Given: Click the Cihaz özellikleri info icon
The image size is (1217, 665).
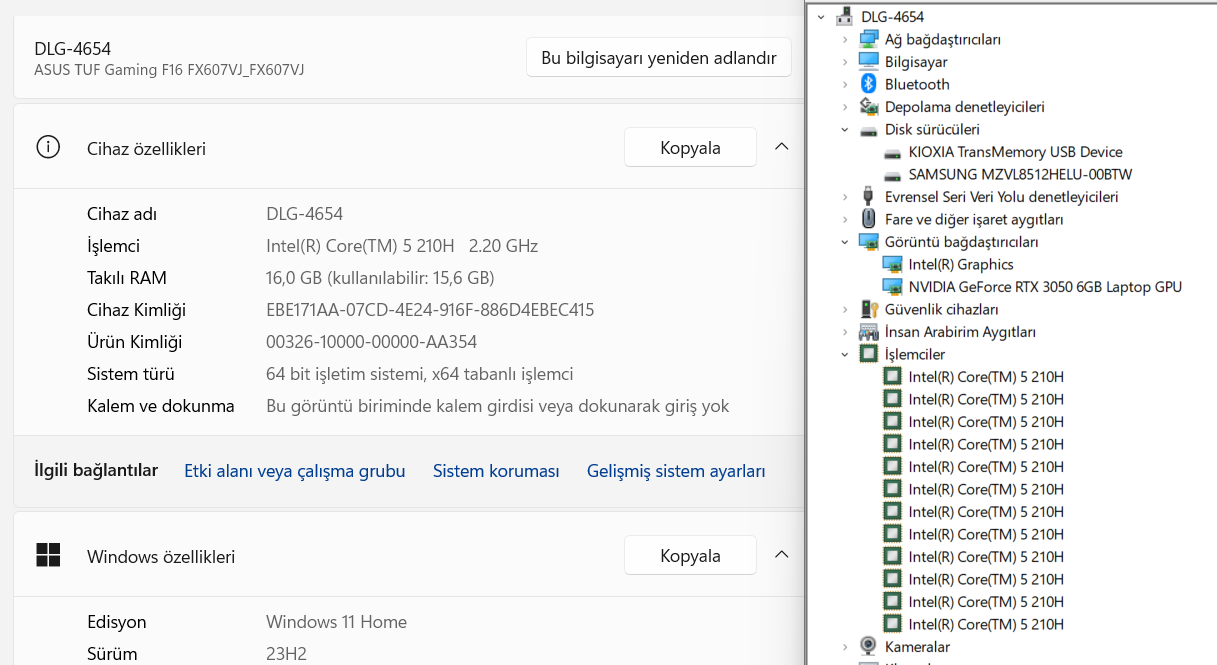Looking at the screenshot, I should tap(48, 148).
